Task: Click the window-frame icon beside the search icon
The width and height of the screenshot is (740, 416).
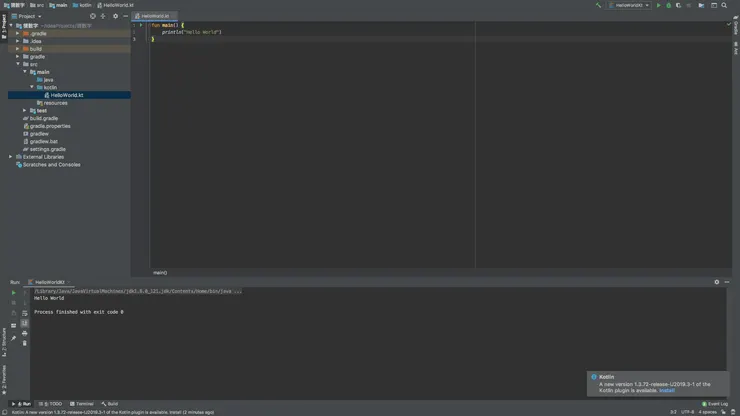Action: (714, 5)
